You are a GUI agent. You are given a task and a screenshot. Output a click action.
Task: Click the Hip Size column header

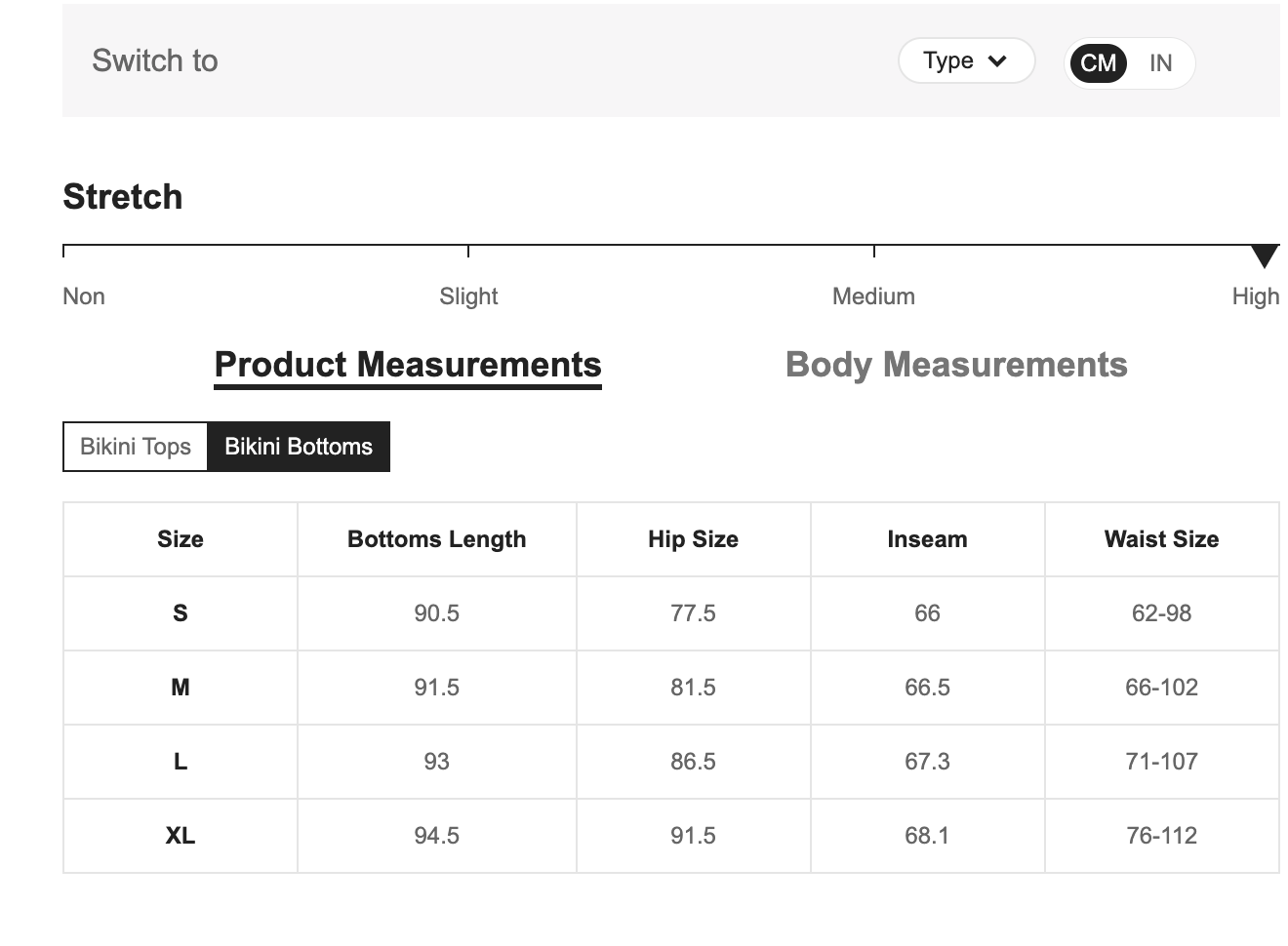[x=693, y=539]
